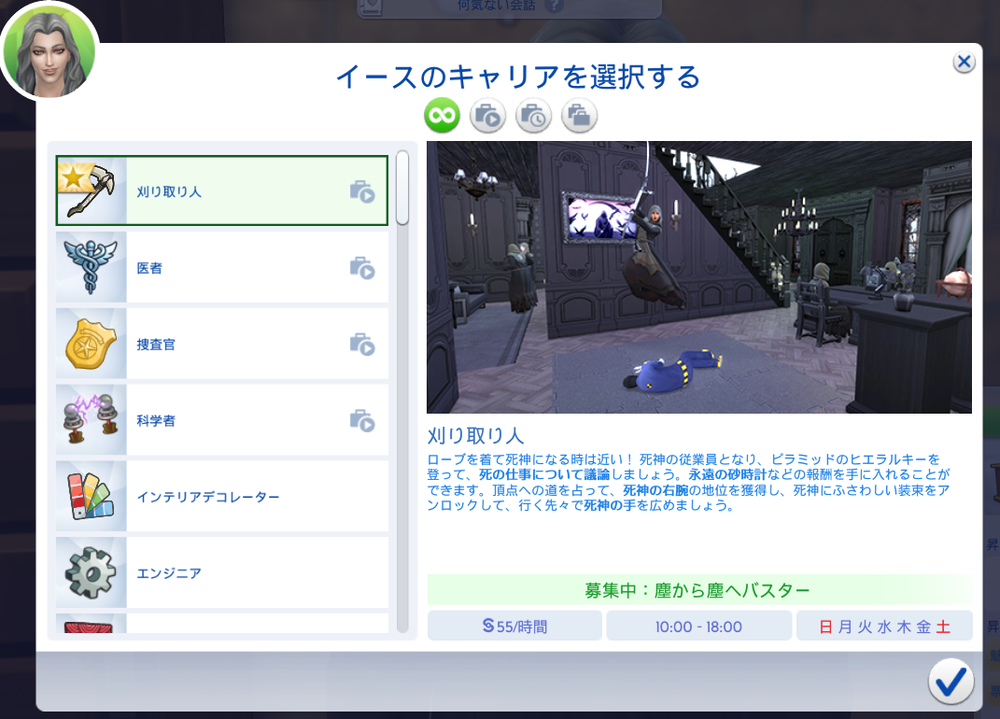The height and width of the screenshot is (719, 1000).
Task: Click the Sim portrait avatar
Action: (x=49, y=52)
